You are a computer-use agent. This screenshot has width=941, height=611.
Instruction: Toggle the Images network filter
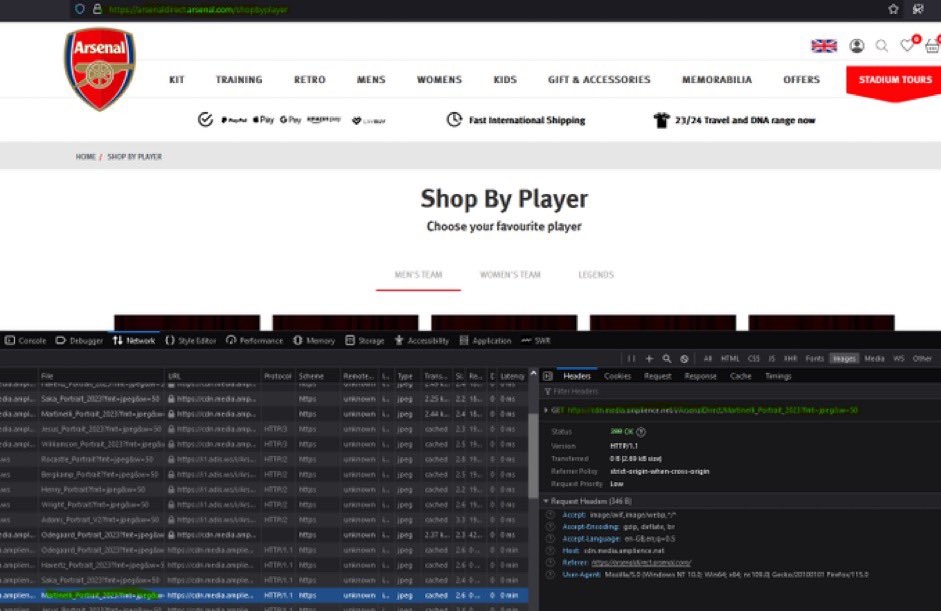[844, 358]
